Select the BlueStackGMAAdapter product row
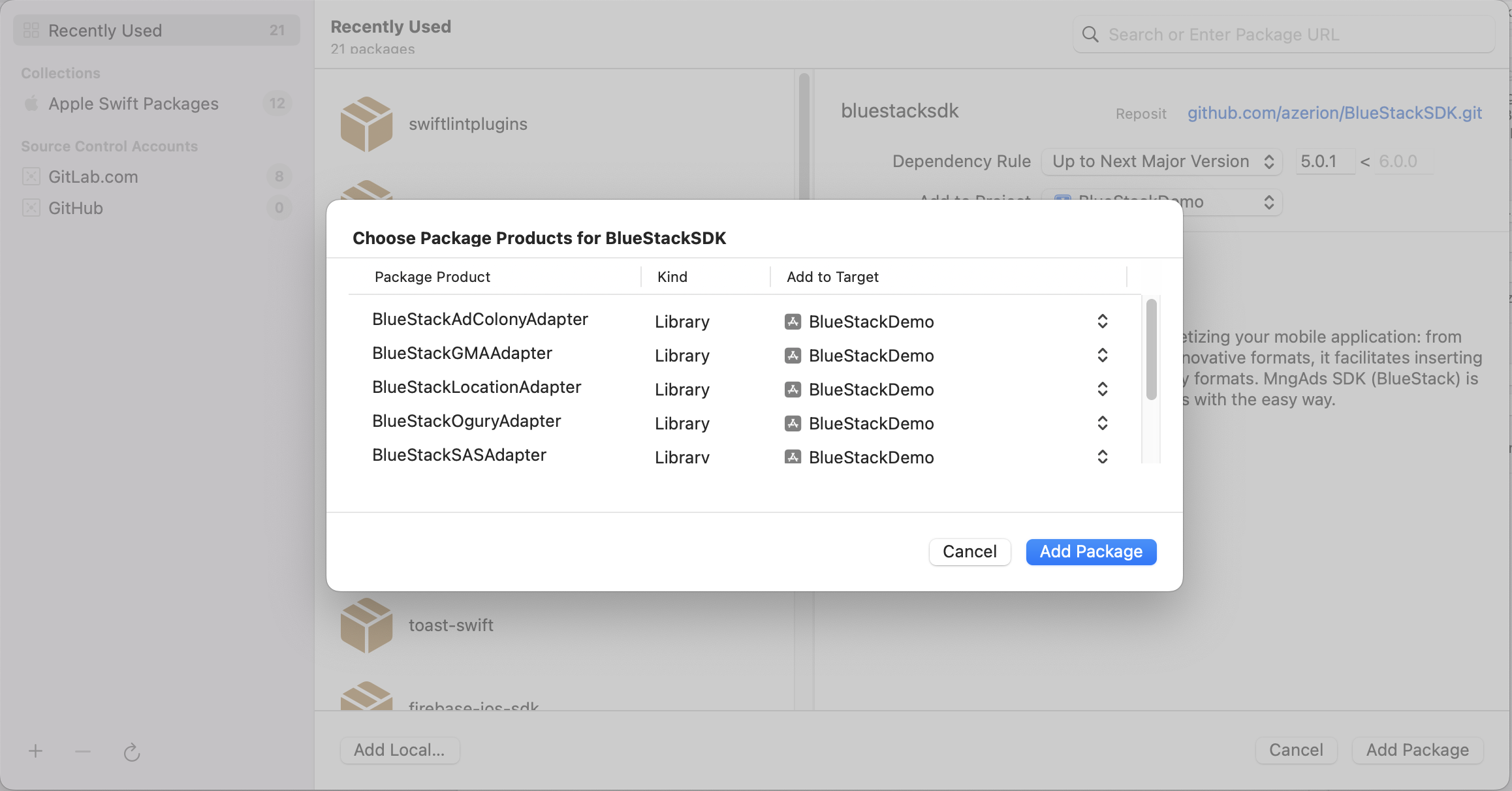The height and width of the screenshot is (791, 1512). 744,354
